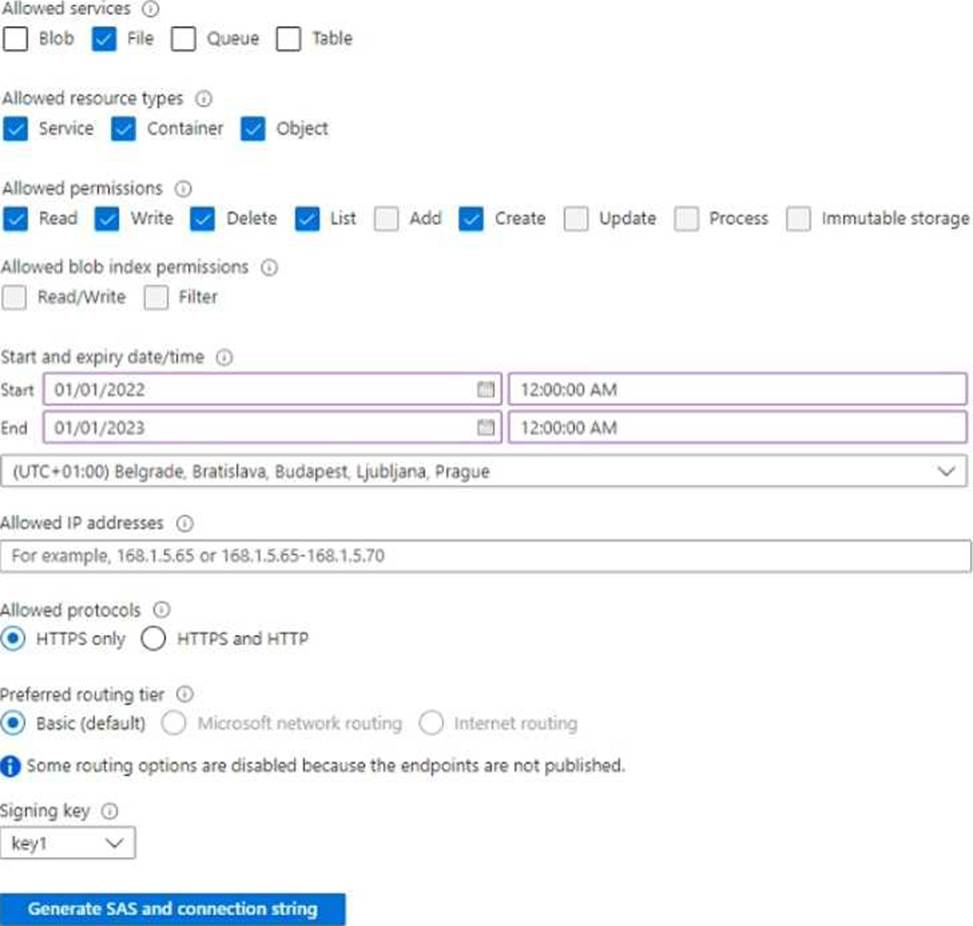Screen dimensions: 973x926
Task: Disable the Delete permission
Action: point(202,219)
